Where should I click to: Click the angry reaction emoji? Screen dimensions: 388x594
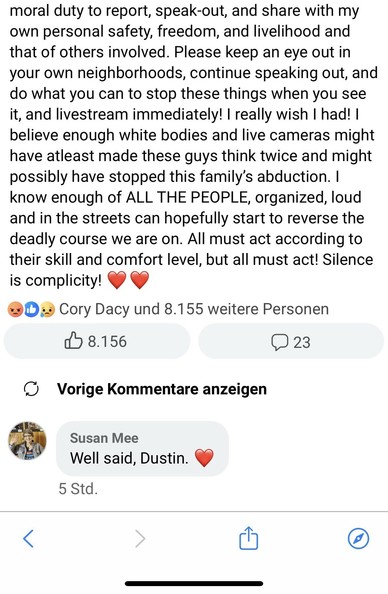click(15, 310)
